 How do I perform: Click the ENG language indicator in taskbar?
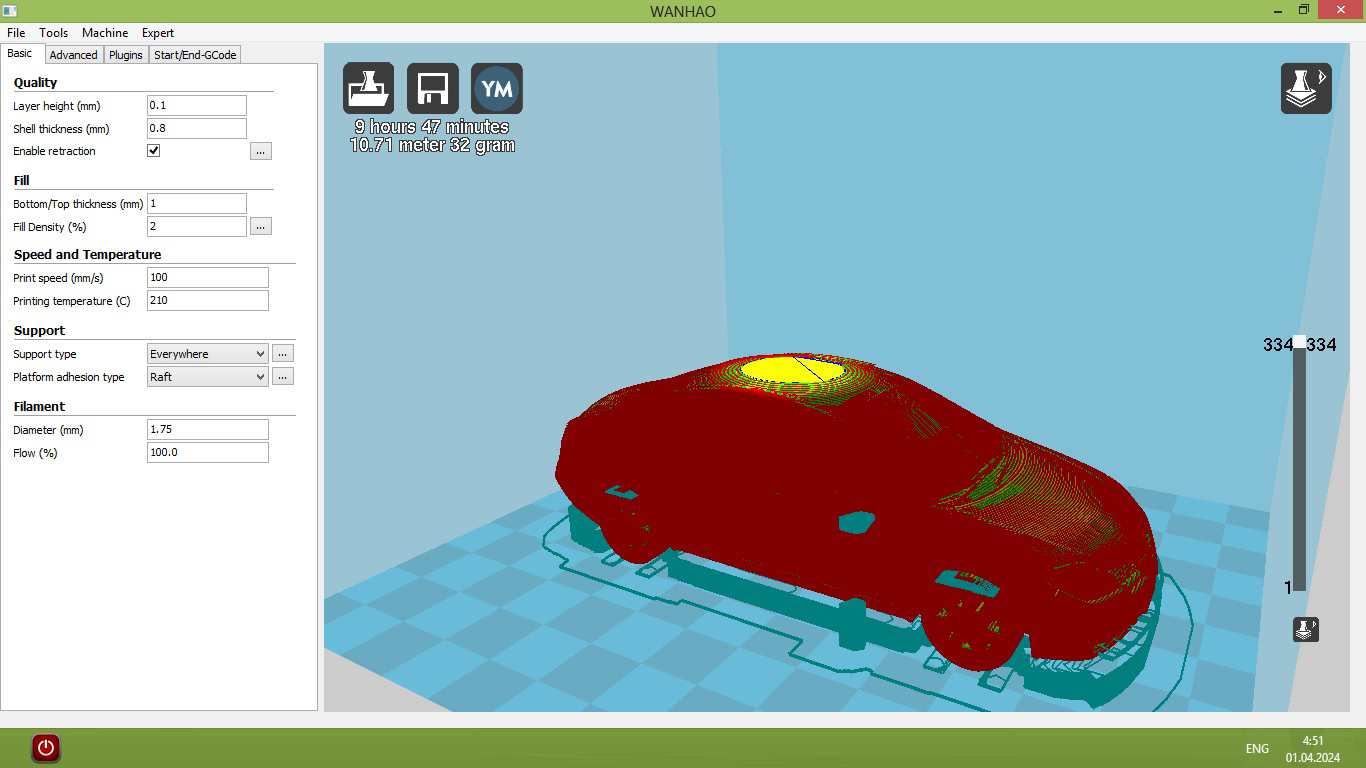click(x=1257, y=748)
